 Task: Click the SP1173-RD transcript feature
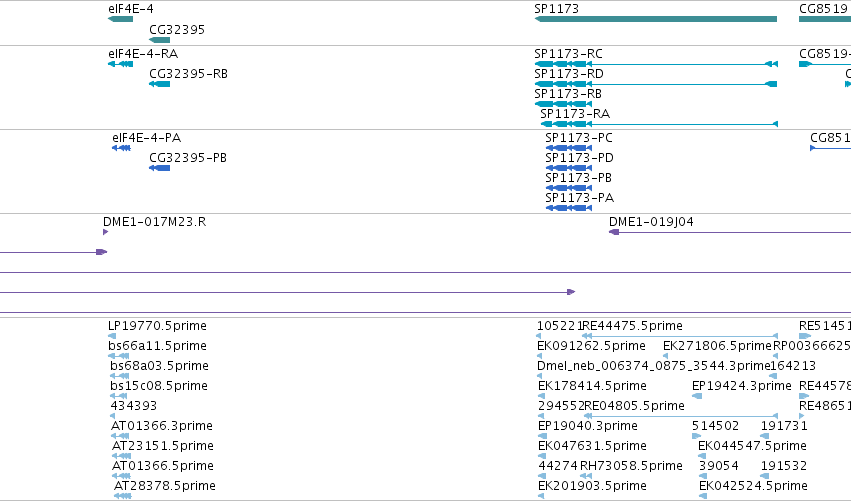coord(656,84)
